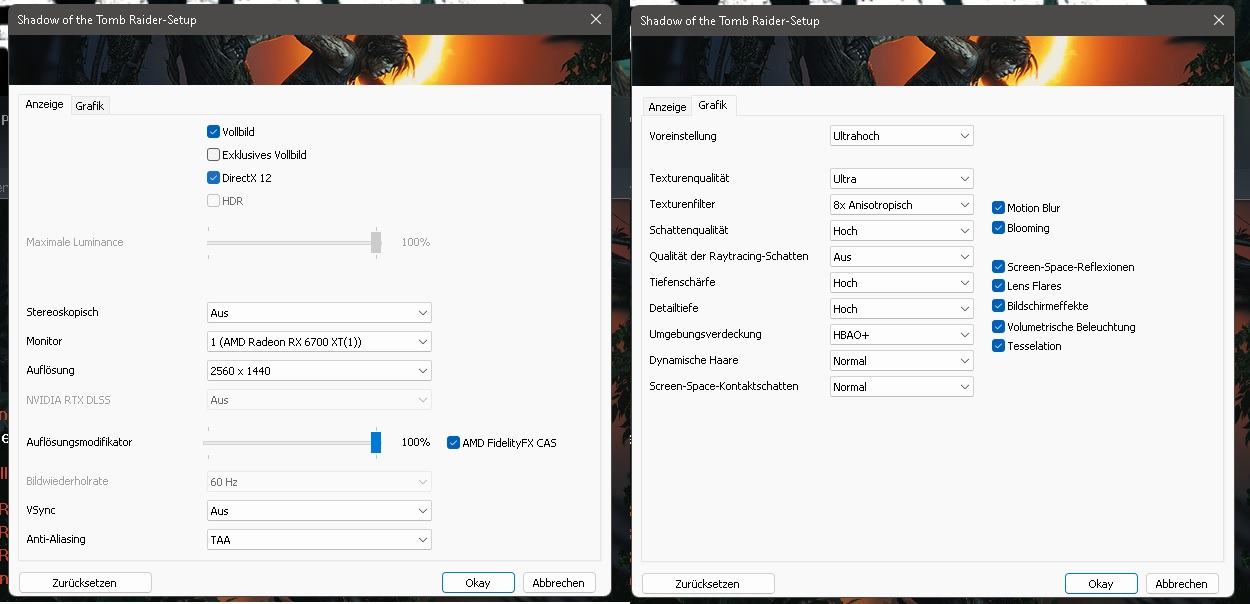Switch to Grafik tab in left window

coord(90,106)
